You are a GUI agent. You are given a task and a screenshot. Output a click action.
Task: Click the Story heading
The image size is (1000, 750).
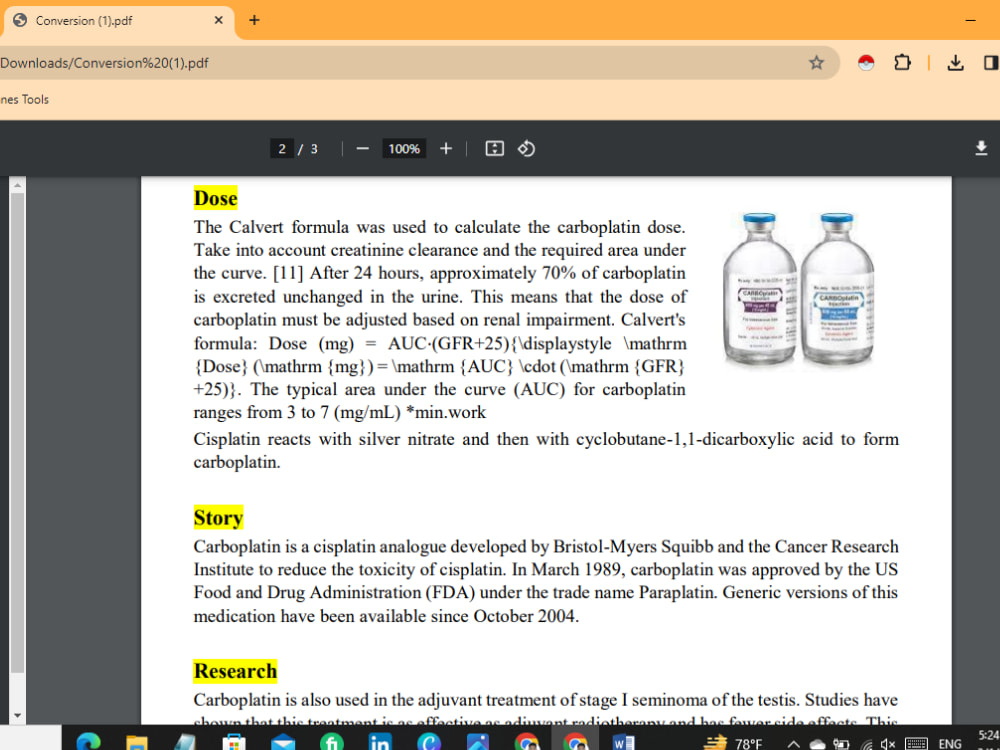point(218,517)
